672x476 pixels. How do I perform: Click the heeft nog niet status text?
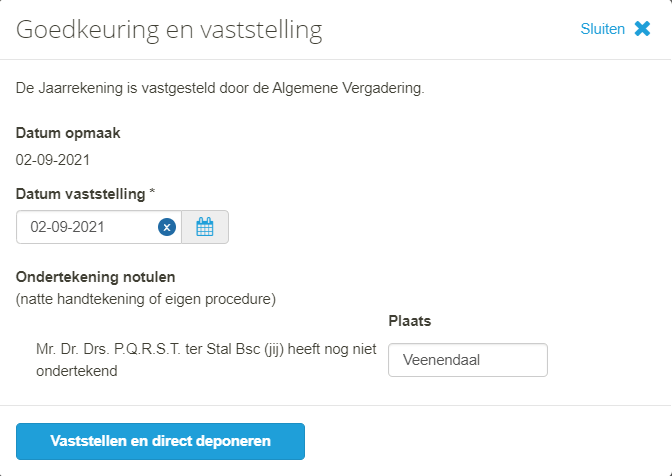[332, 349]
